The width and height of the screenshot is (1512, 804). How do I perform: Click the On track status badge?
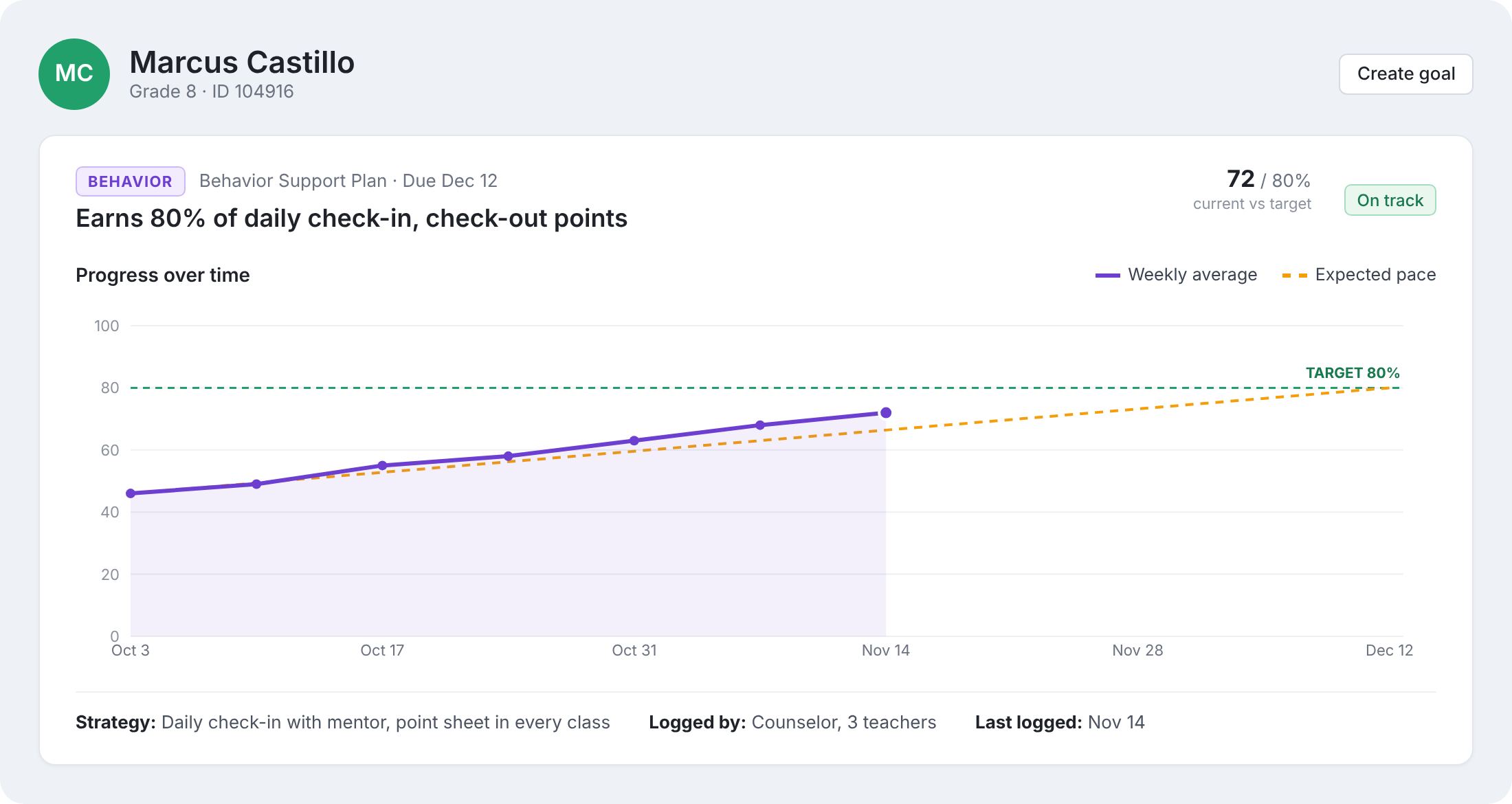click(1390, 200)
